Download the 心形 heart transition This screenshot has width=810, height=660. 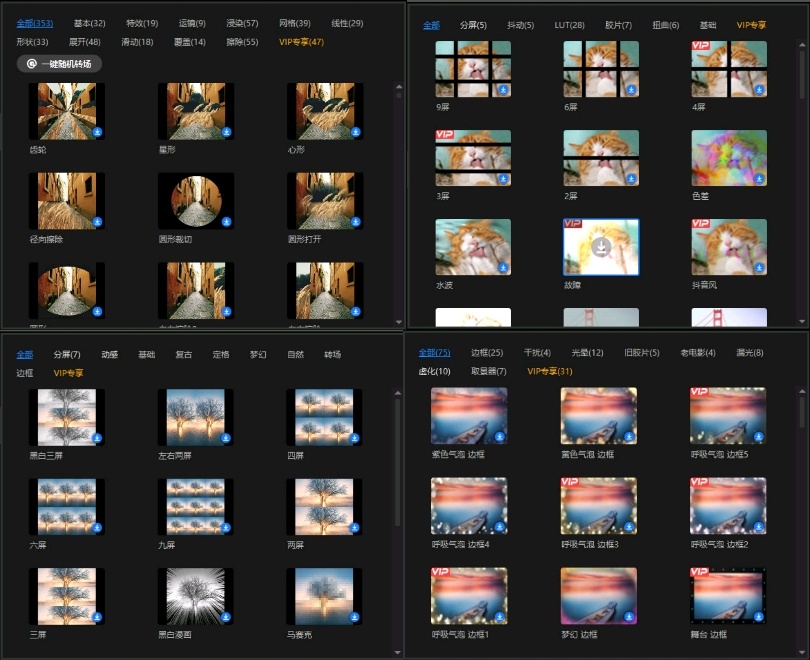tap(357, 131)
